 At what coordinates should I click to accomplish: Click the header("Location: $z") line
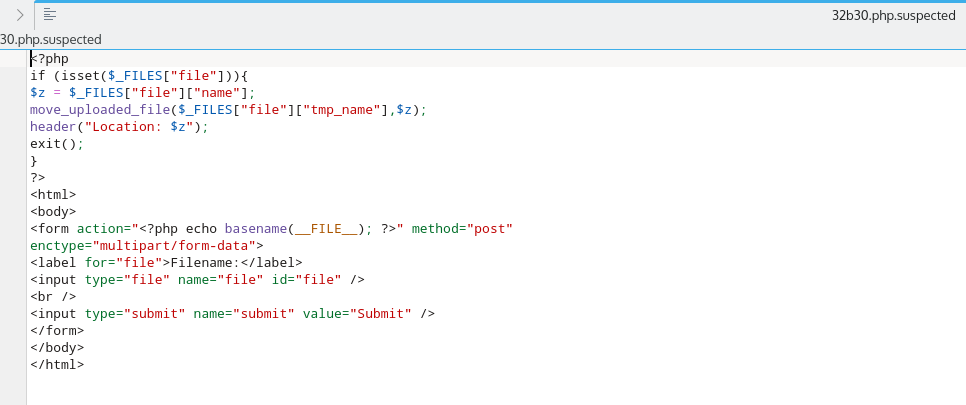pos(120,127)
